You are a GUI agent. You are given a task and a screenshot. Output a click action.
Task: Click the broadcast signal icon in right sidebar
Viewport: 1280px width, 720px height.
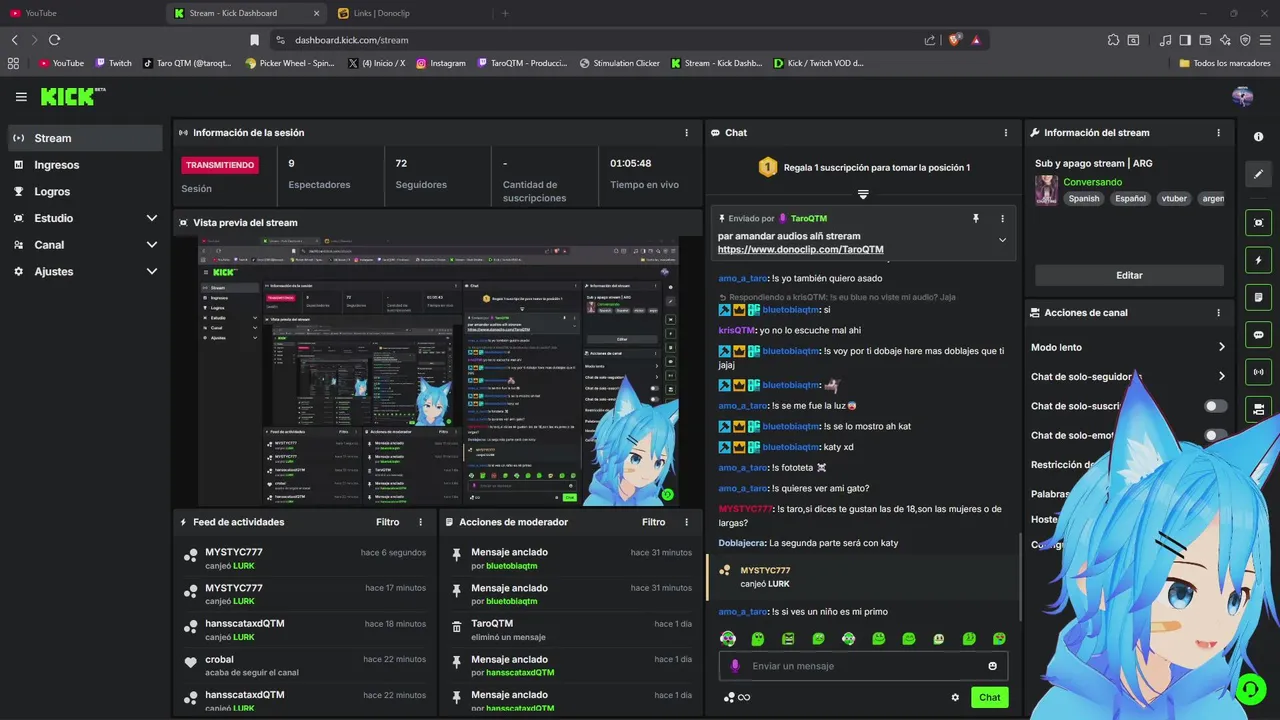pyautogui.click(x=1258, y=372)
